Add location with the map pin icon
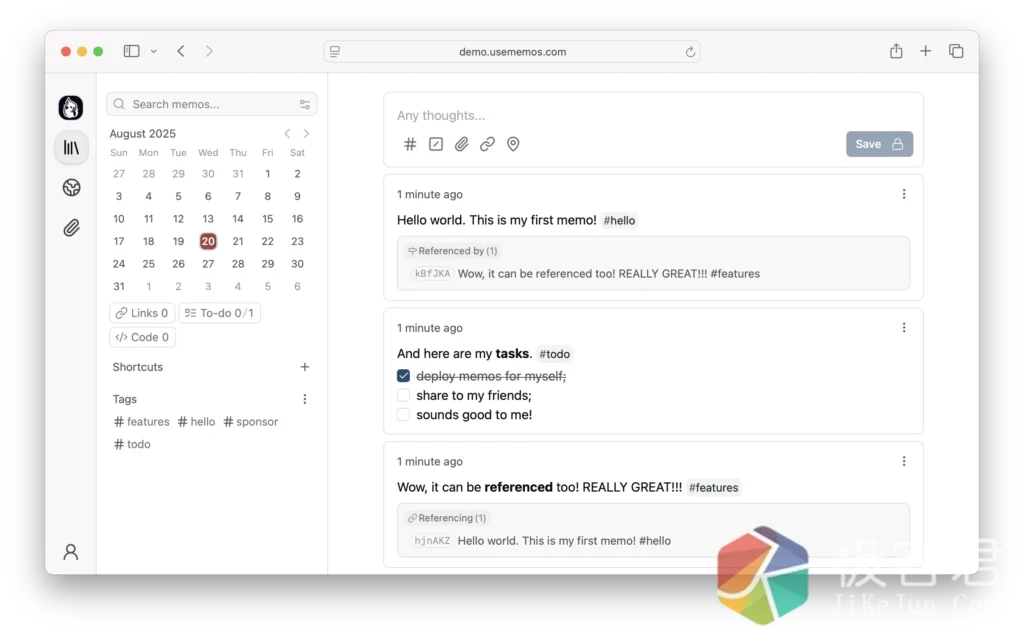This screenshot has width=1024, height=634. coord(513,144)
